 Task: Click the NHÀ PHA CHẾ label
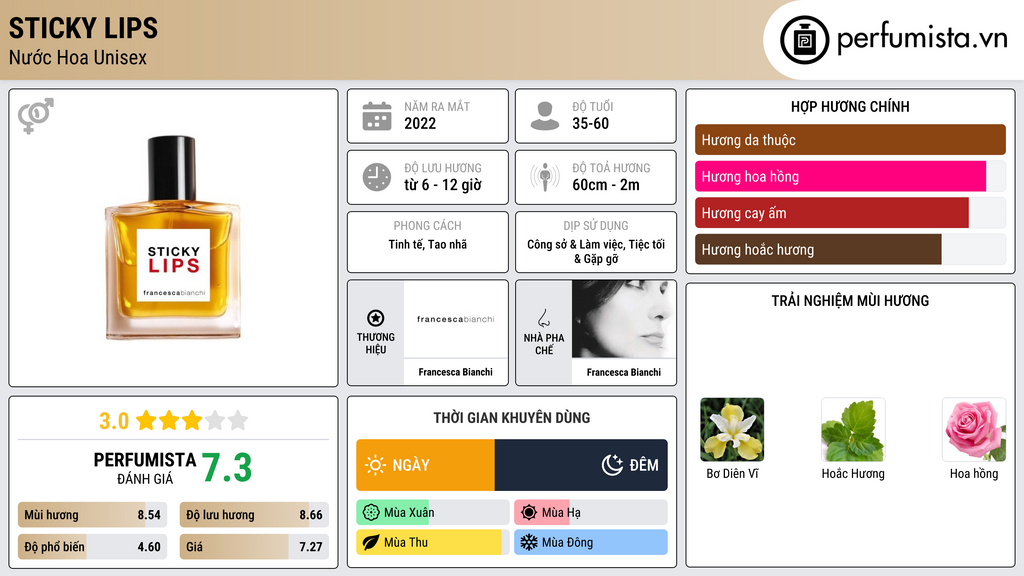[543, 344]
